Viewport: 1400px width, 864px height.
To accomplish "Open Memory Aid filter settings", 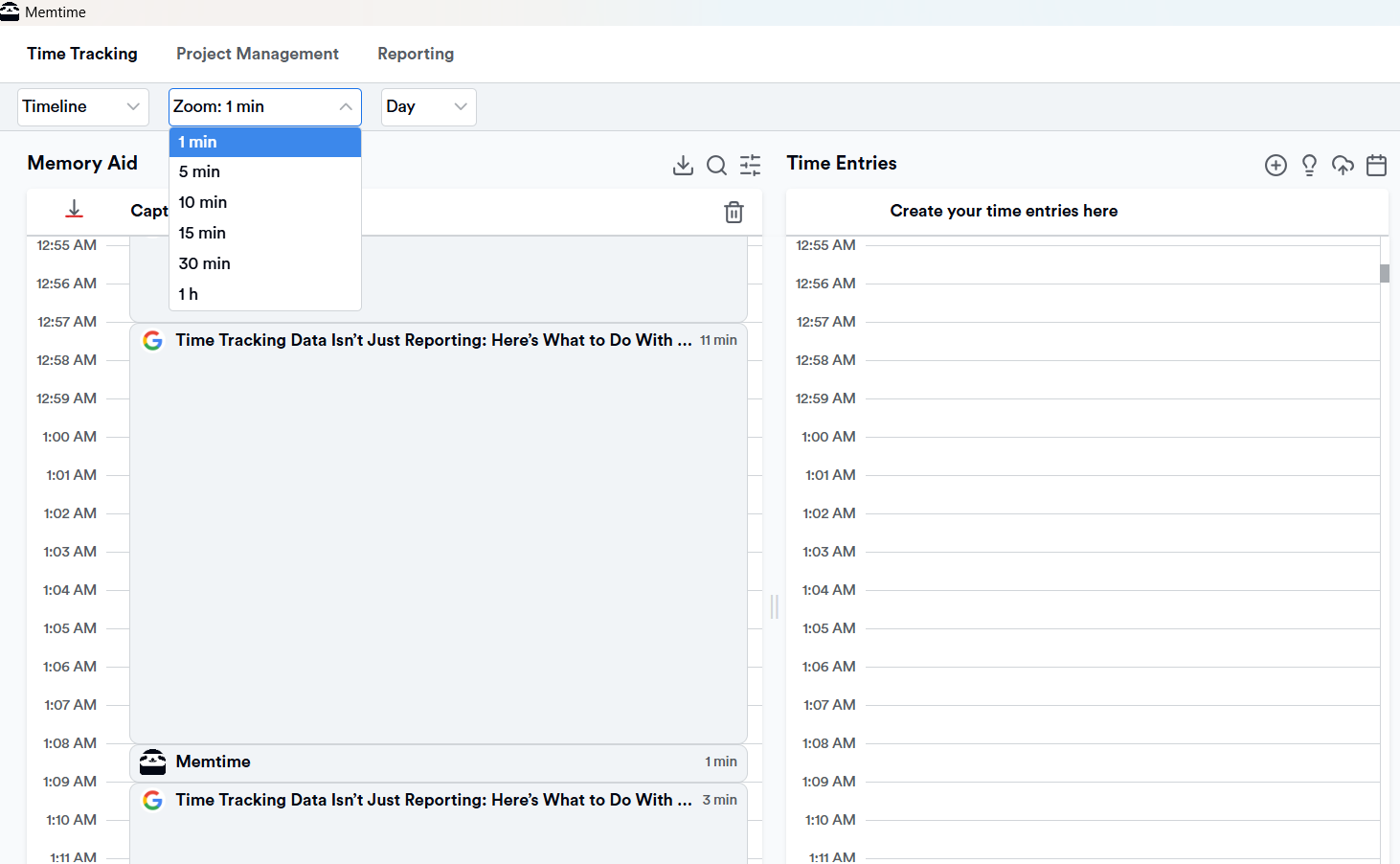I will click(750, 165).
